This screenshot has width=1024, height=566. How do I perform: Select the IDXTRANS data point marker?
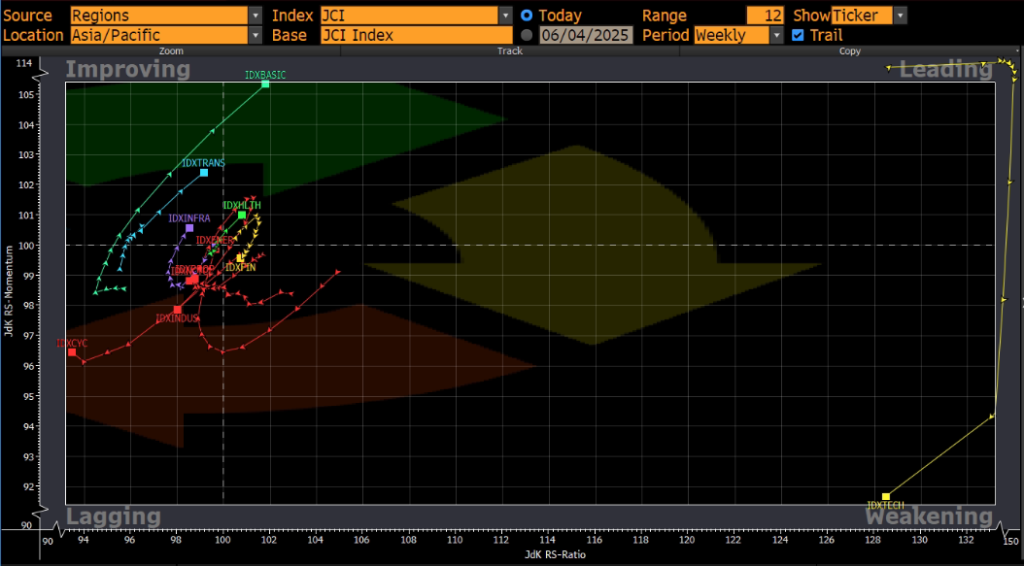[x=204, y=172]
